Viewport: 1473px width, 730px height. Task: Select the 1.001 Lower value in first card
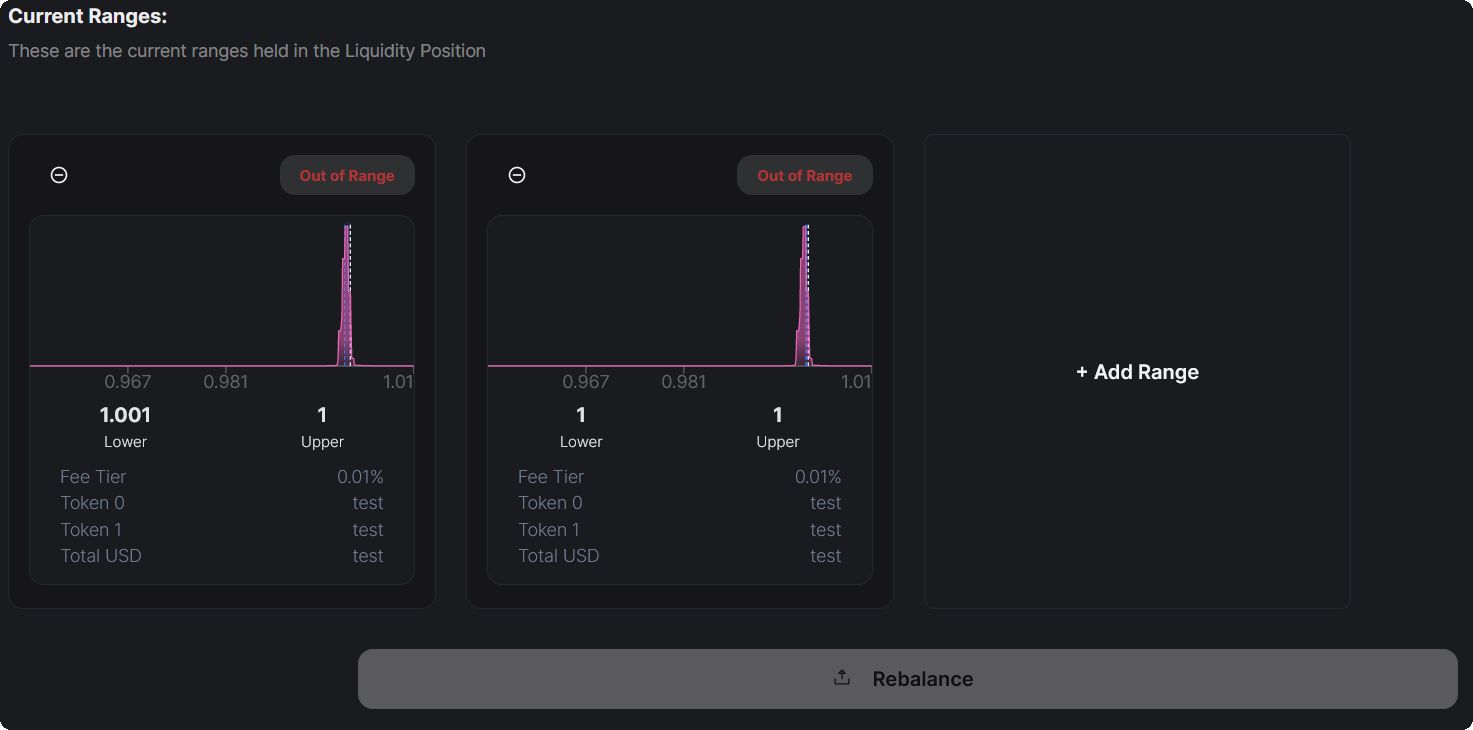click(125, 415)
